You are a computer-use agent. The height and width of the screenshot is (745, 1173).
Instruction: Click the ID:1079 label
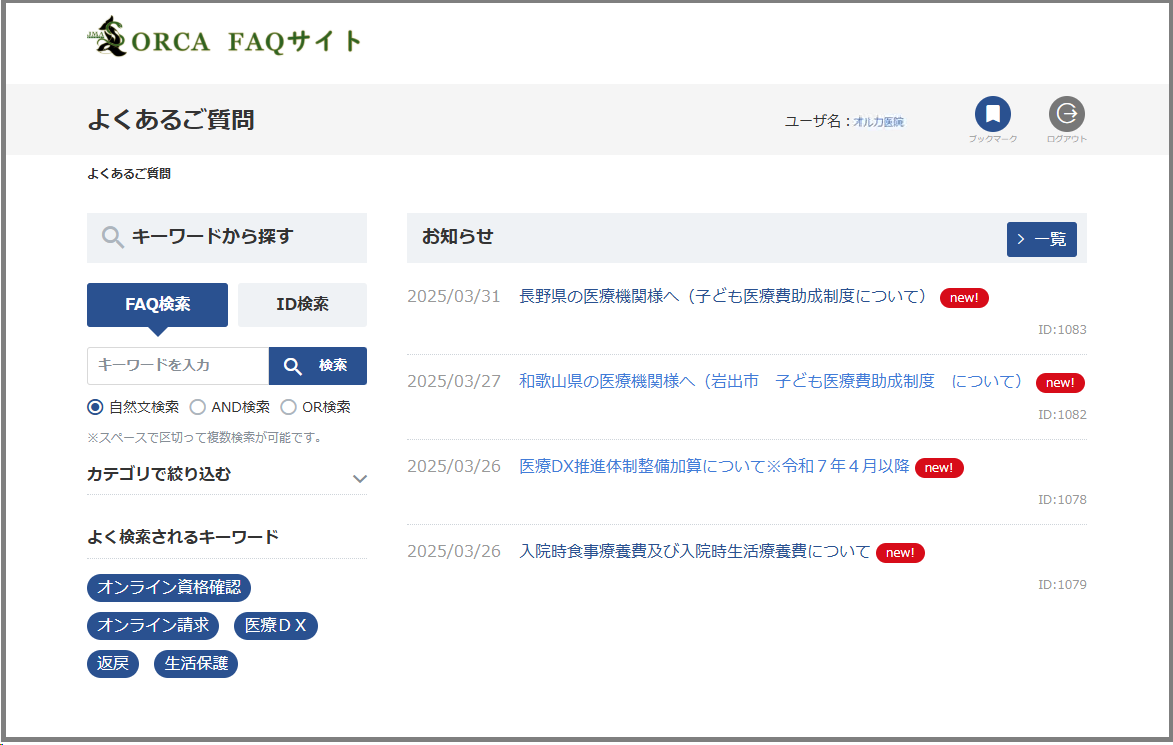[1062, 585]
